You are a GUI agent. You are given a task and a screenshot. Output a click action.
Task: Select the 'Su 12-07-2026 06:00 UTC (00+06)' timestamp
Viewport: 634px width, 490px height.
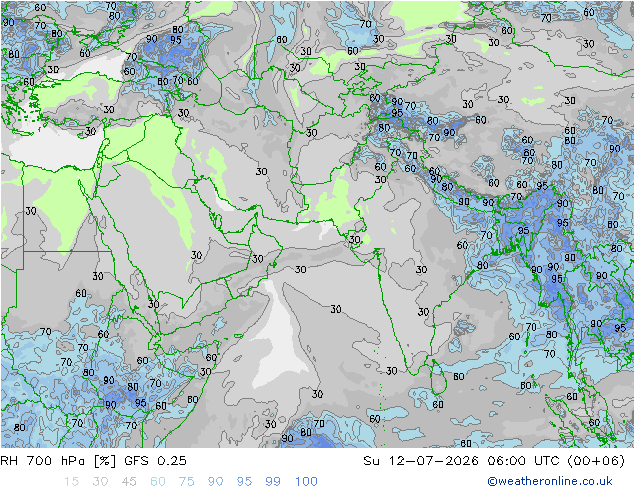tap(494, 461)
